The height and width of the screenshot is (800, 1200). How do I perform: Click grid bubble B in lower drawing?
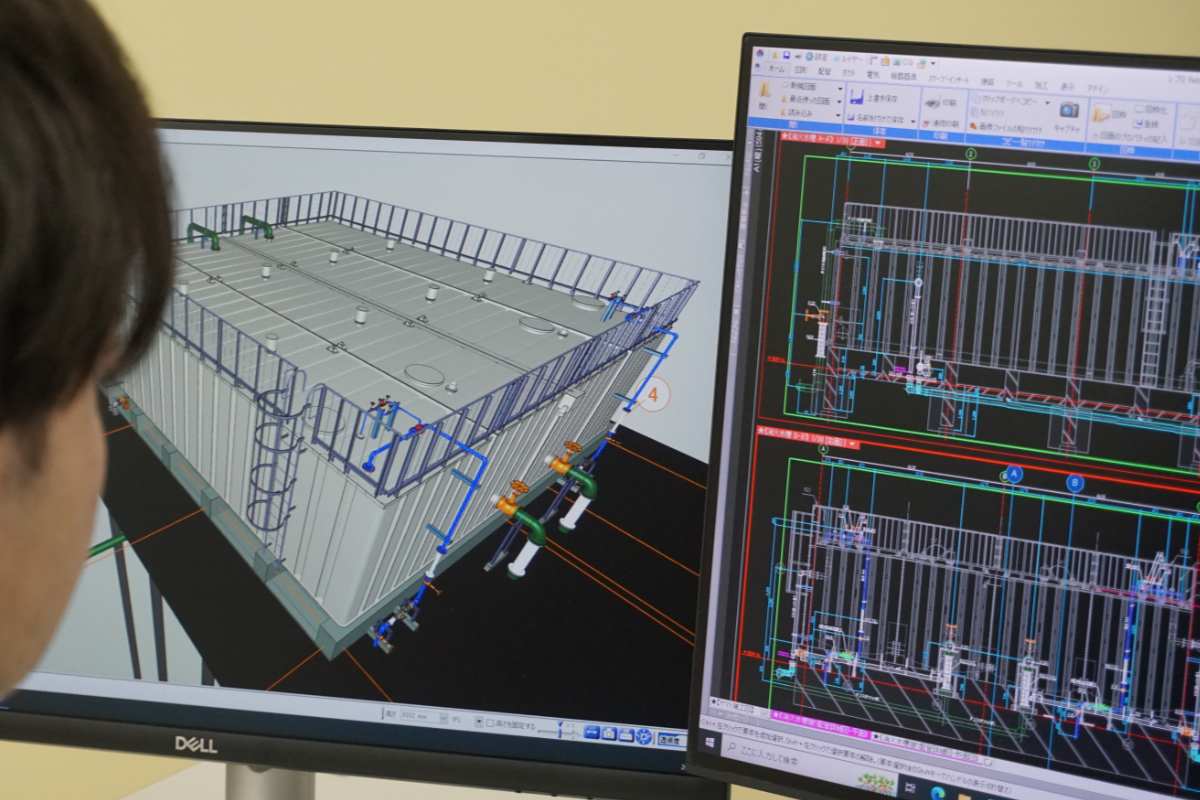pos(1075,484)
